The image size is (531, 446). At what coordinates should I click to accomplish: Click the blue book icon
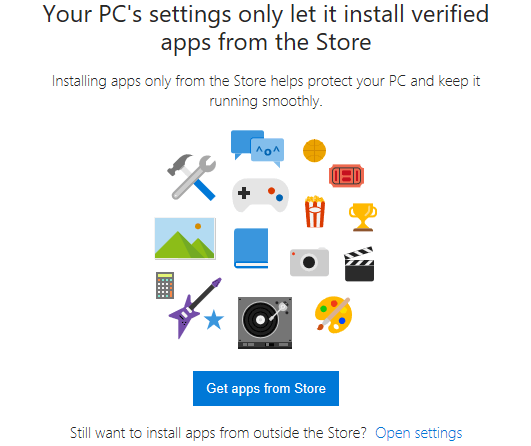tap(251, 248)
